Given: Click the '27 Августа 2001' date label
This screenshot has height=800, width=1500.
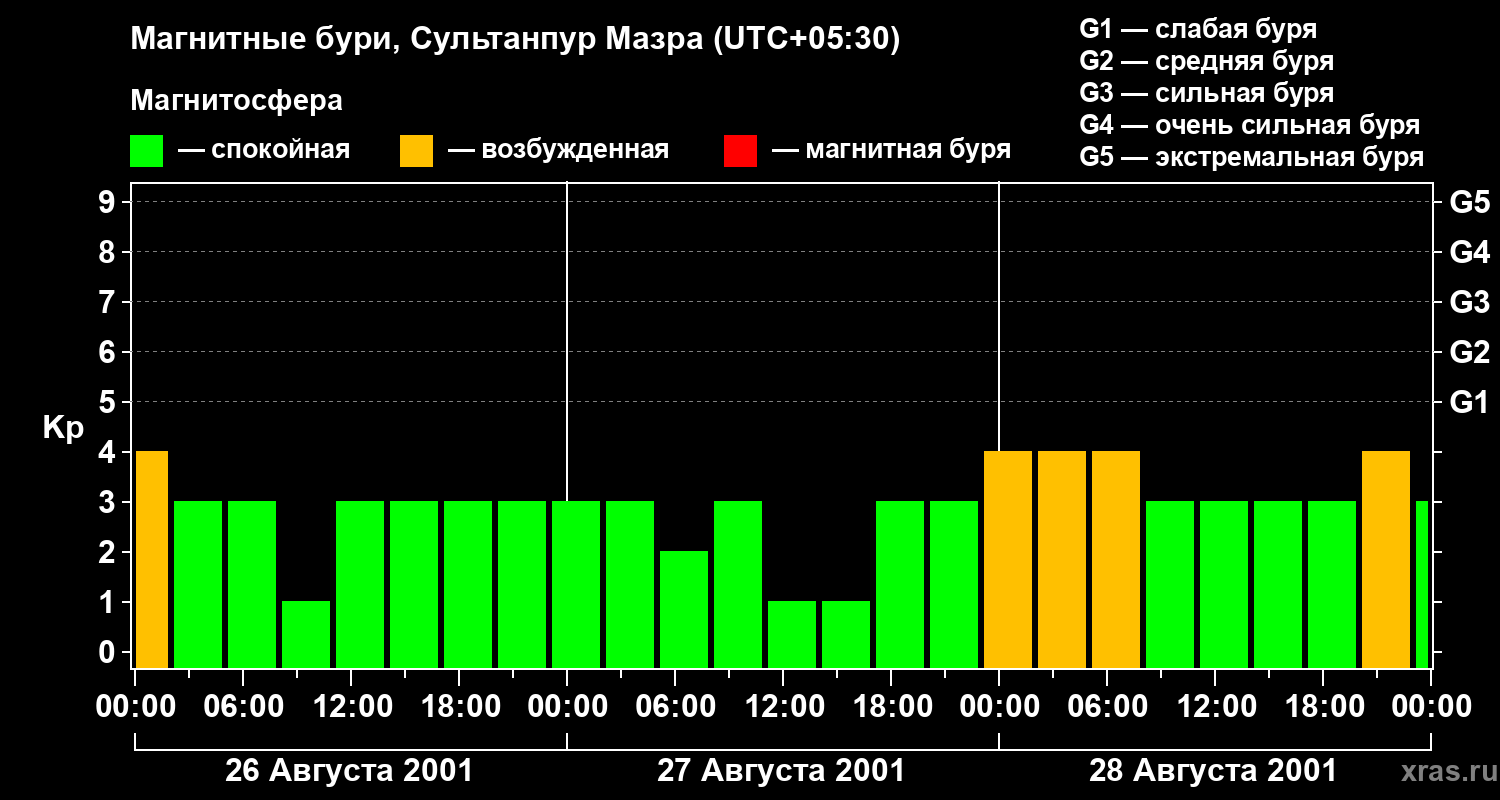Looking at the screenshot, I should pos(781,771).
